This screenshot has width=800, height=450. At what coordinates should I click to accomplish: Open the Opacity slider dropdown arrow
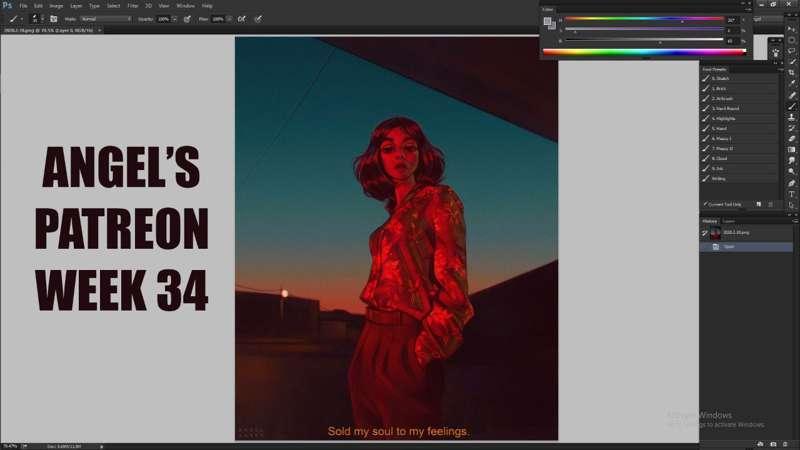pos(174,19)
